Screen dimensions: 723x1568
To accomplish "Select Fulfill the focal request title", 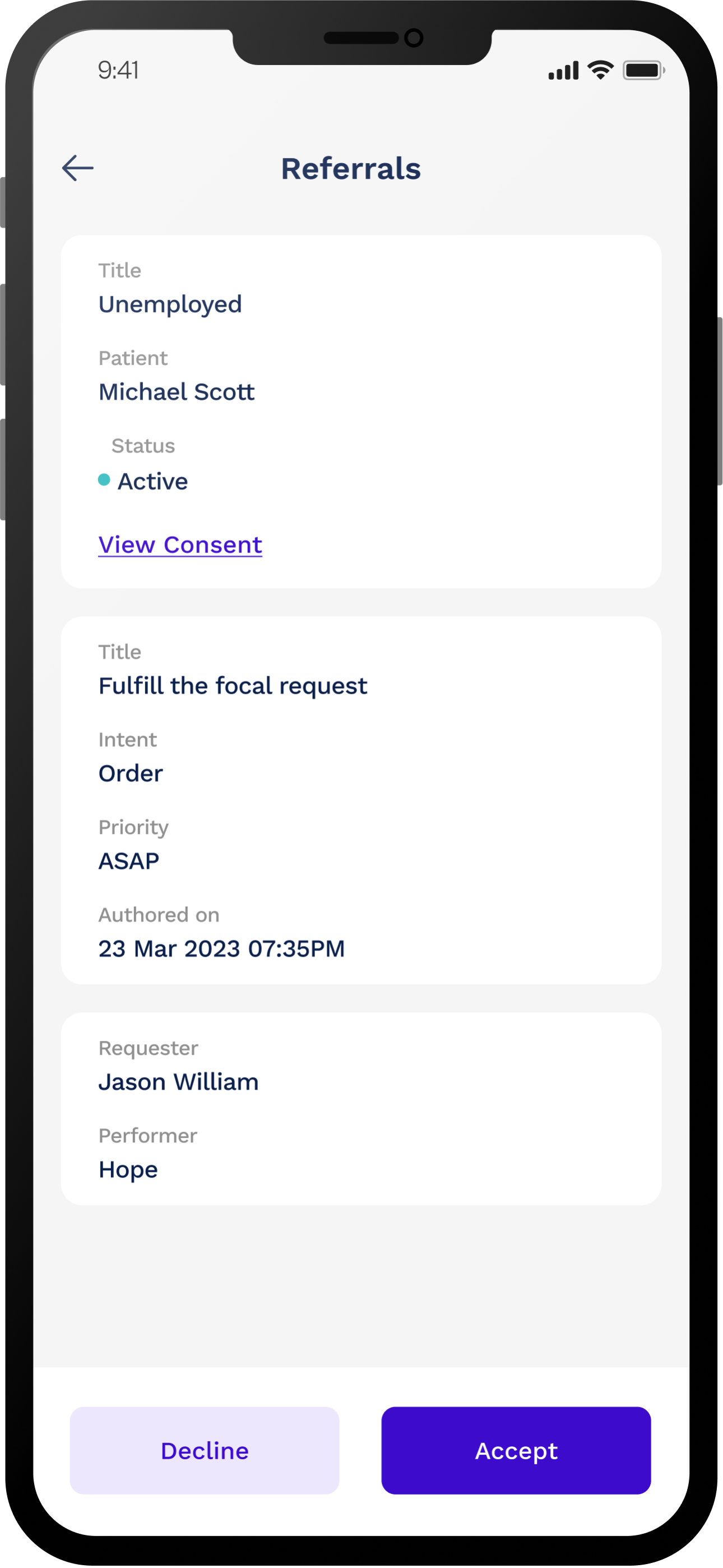I will (233, 685).
